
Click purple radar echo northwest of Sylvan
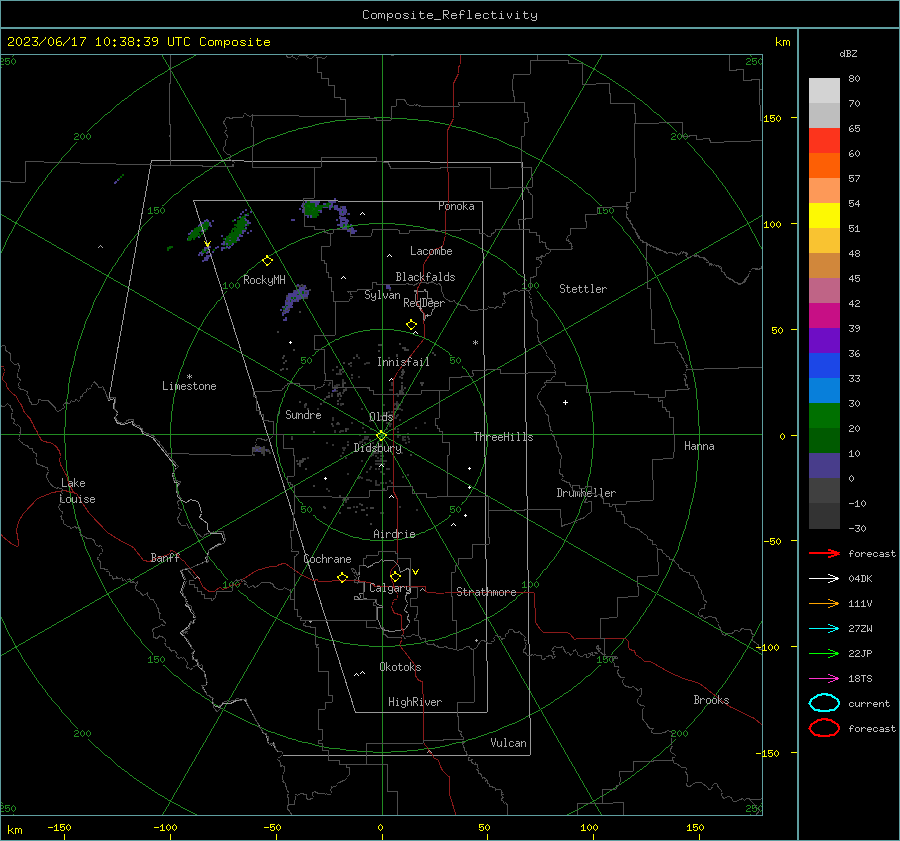[296, 299]
